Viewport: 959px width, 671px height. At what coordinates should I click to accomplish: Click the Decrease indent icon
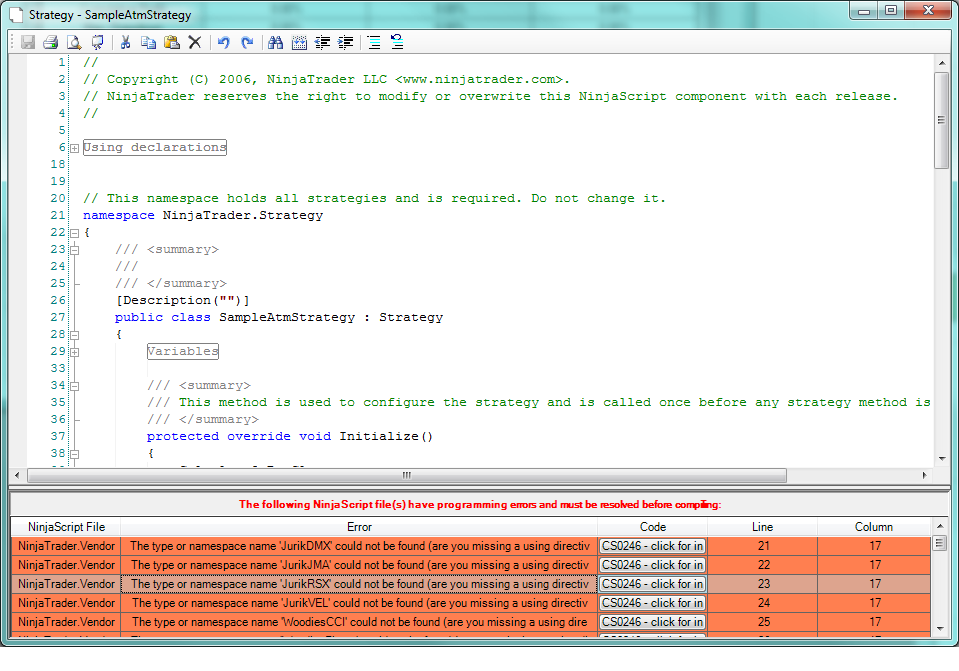pos(322,42)
